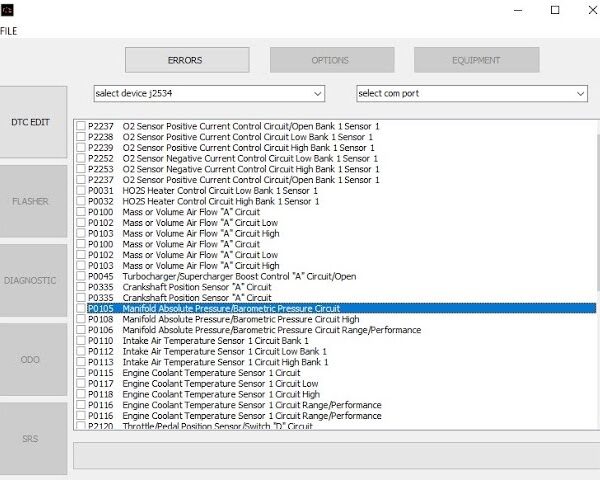
Task: Click the empty status field below the list
Action: coord(336,456)
